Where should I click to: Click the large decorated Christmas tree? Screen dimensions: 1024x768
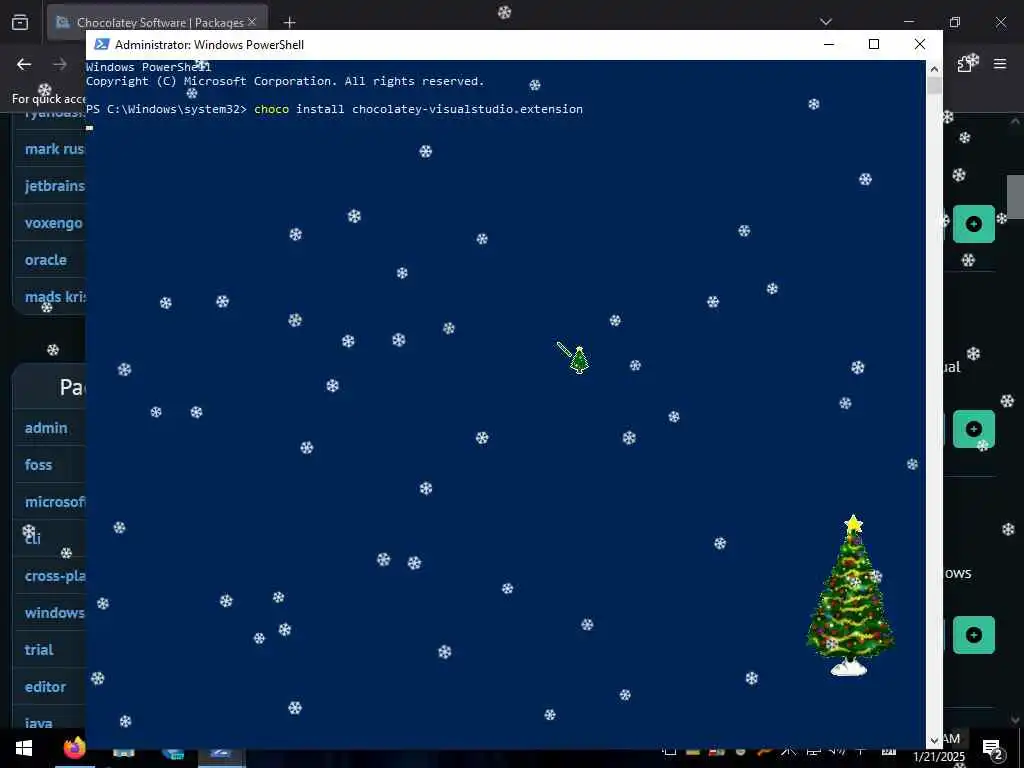(850, 595)
